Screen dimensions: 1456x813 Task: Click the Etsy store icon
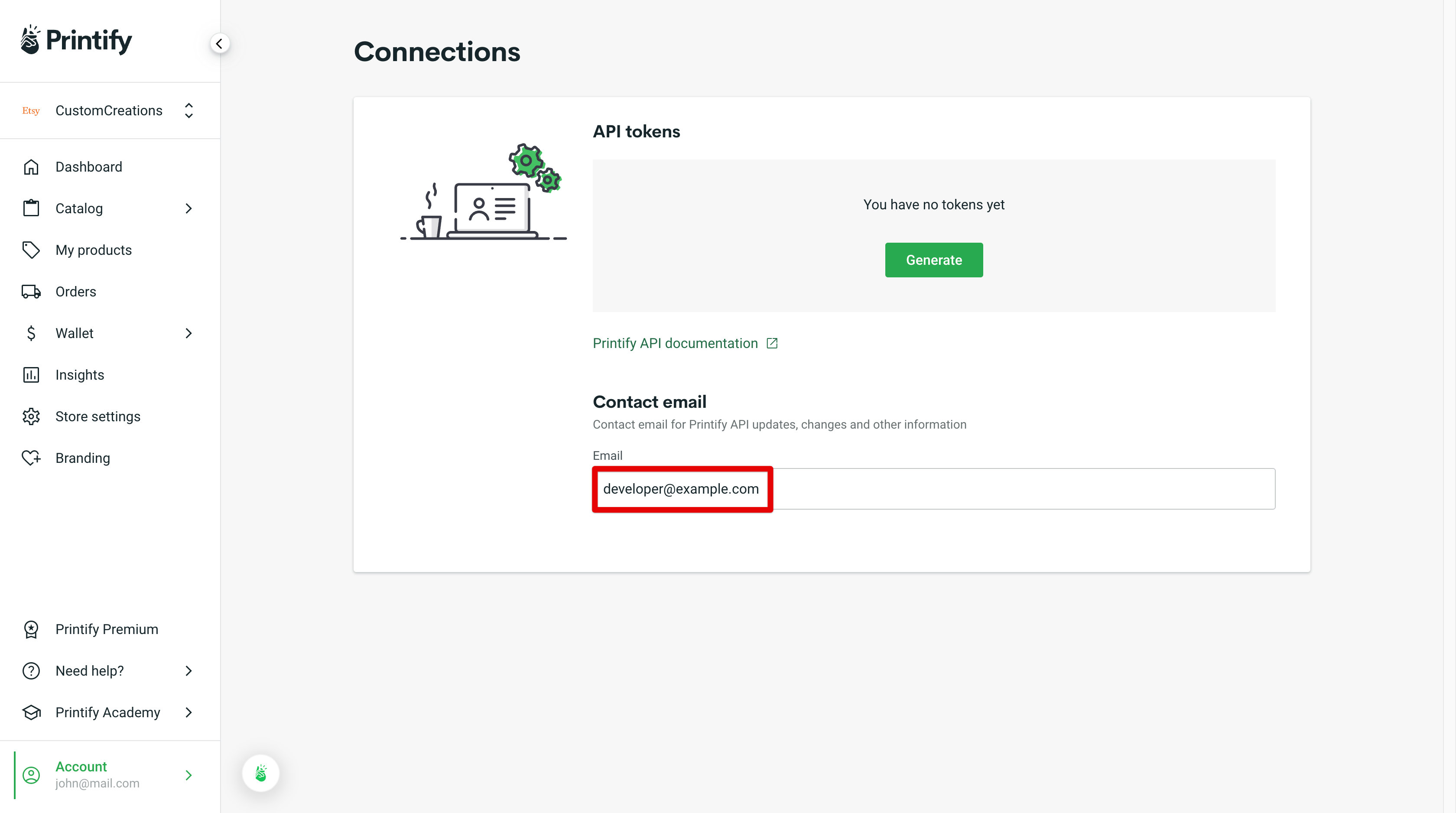coord(30,110)
